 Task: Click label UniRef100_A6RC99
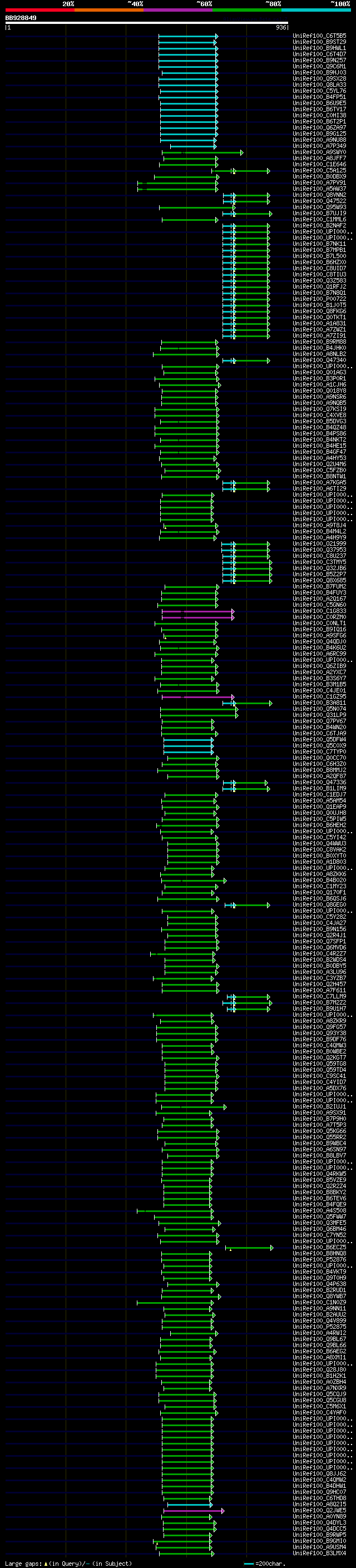(319, 654)
